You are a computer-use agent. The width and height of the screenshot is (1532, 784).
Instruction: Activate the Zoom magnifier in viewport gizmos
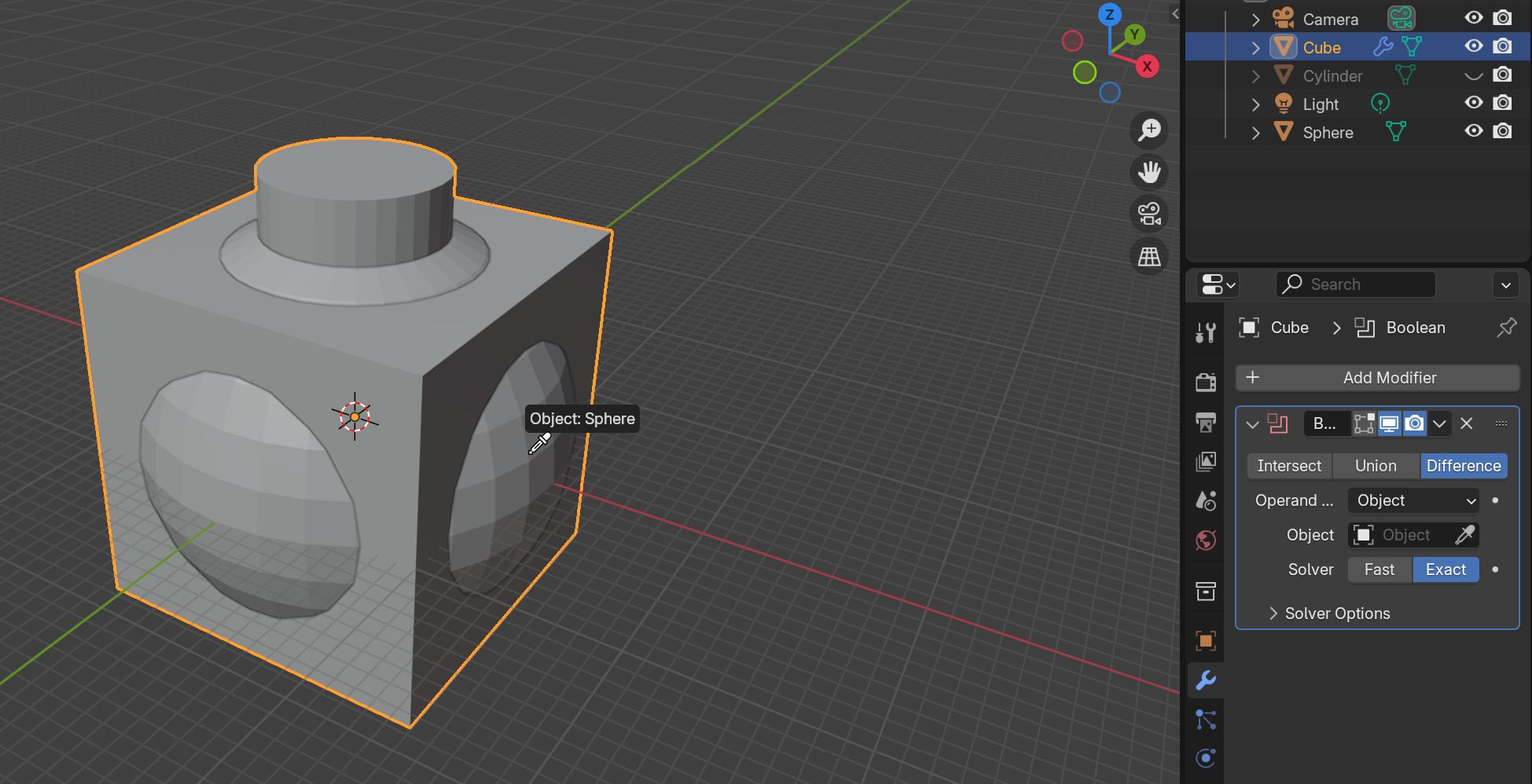pos(1148,130)
